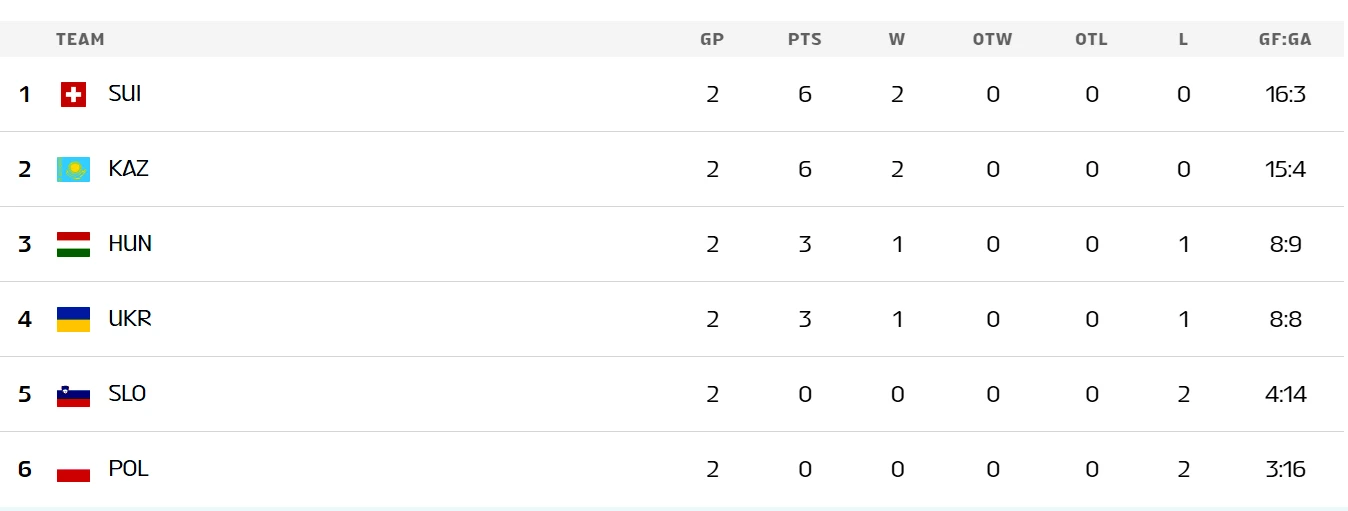Click the Poland flag icon
This screenshot has width=1348, height=511.
73,469
